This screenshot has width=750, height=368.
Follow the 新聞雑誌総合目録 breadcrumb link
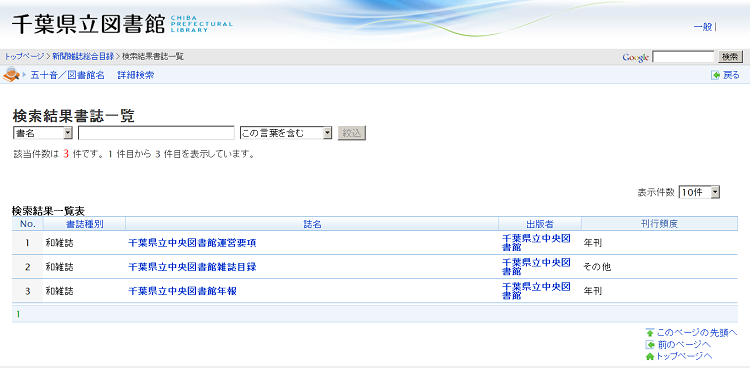pyautogui.click(x=83, y=56)
